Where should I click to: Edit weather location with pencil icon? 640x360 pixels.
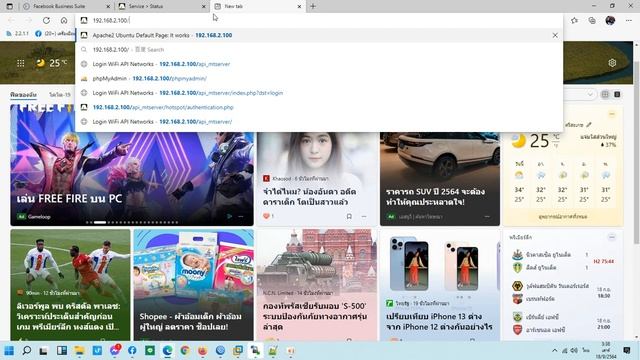click(x=589, y=124)
